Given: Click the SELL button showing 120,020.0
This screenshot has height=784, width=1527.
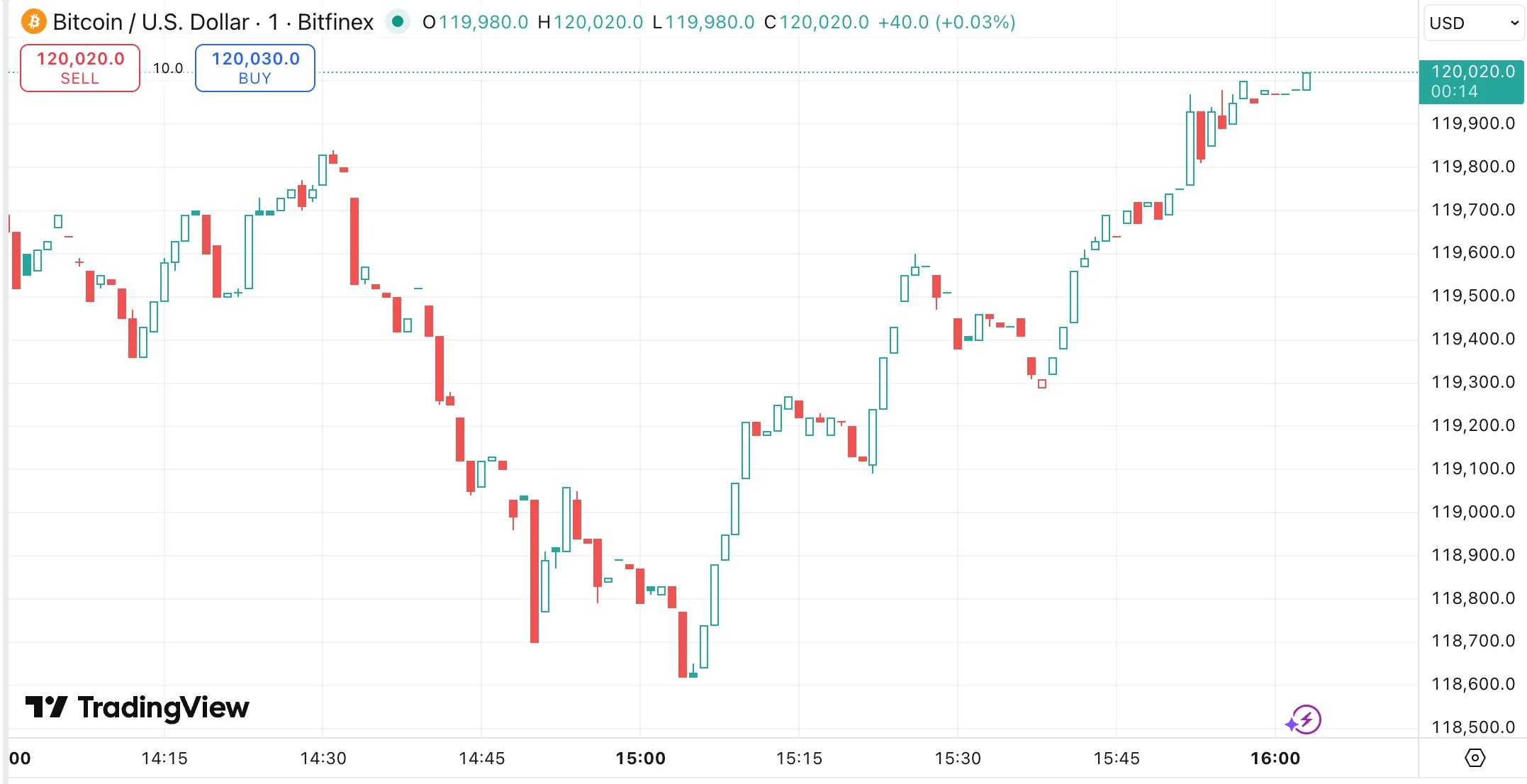Looking at the screenshot, I should click(x=79, y=67).
